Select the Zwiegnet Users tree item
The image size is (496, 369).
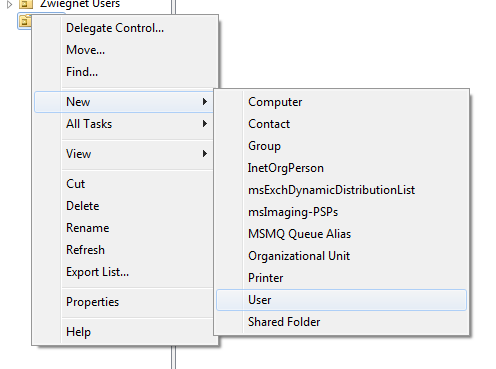click(80, 4)
